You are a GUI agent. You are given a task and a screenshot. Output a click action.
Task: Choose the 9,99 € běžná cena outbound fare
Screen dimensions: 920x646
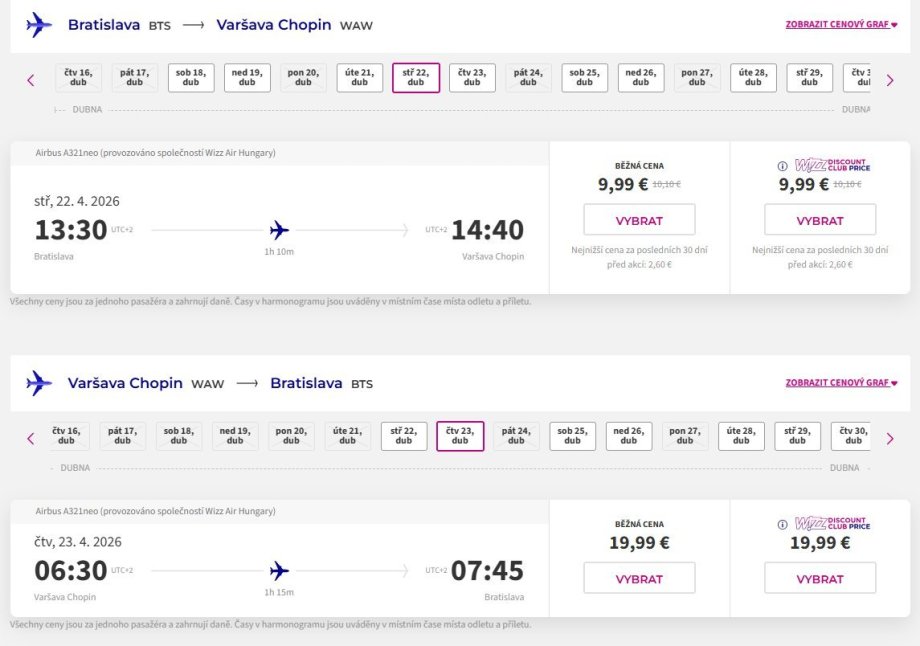pyautogui.click(x=639, y=220)
